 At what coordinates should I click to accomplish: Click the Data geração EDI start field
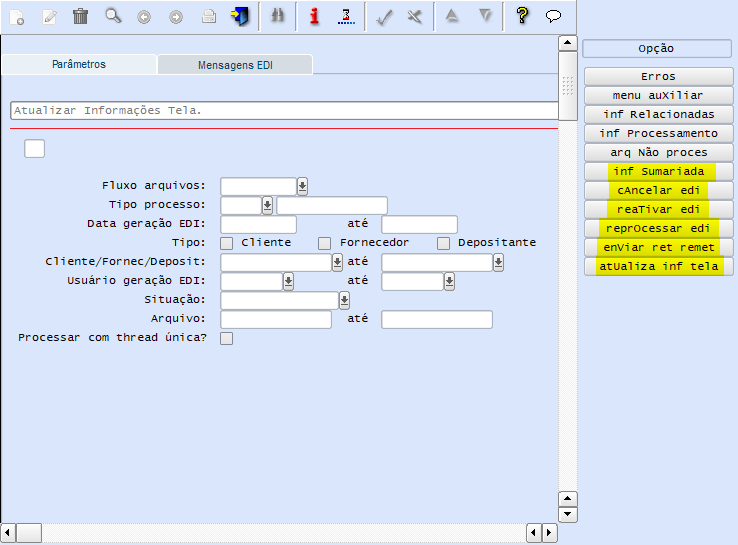point(258,224)
